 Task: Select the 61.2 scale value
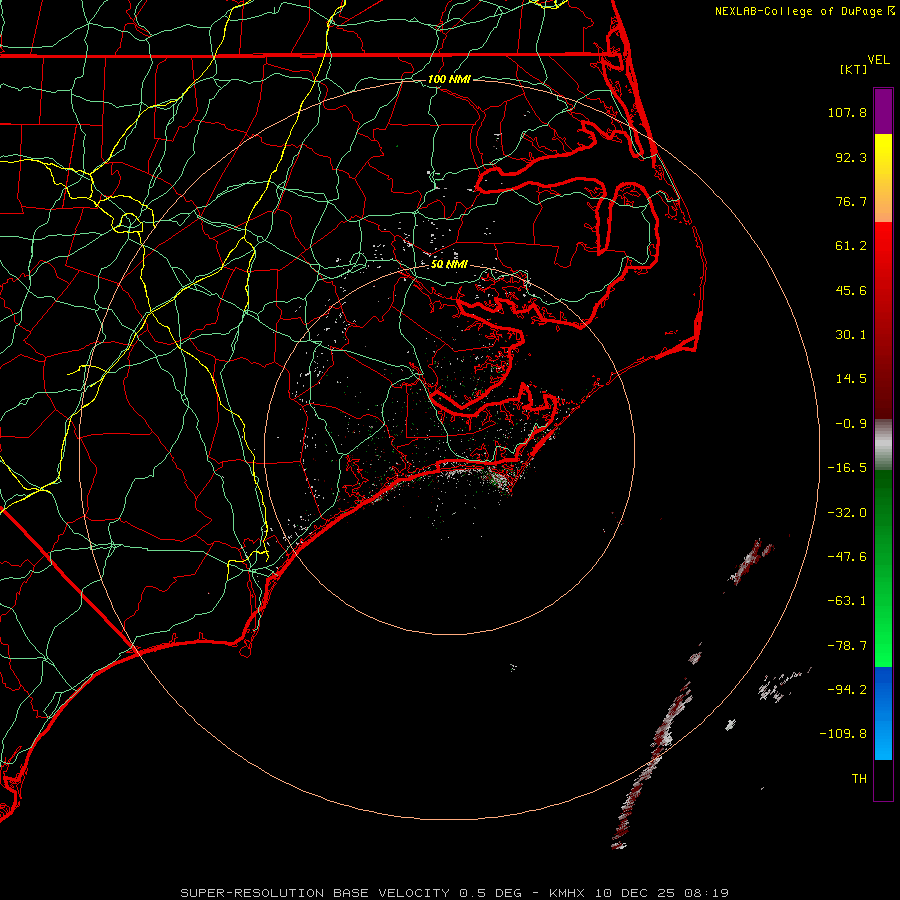[x=851, y=246]
